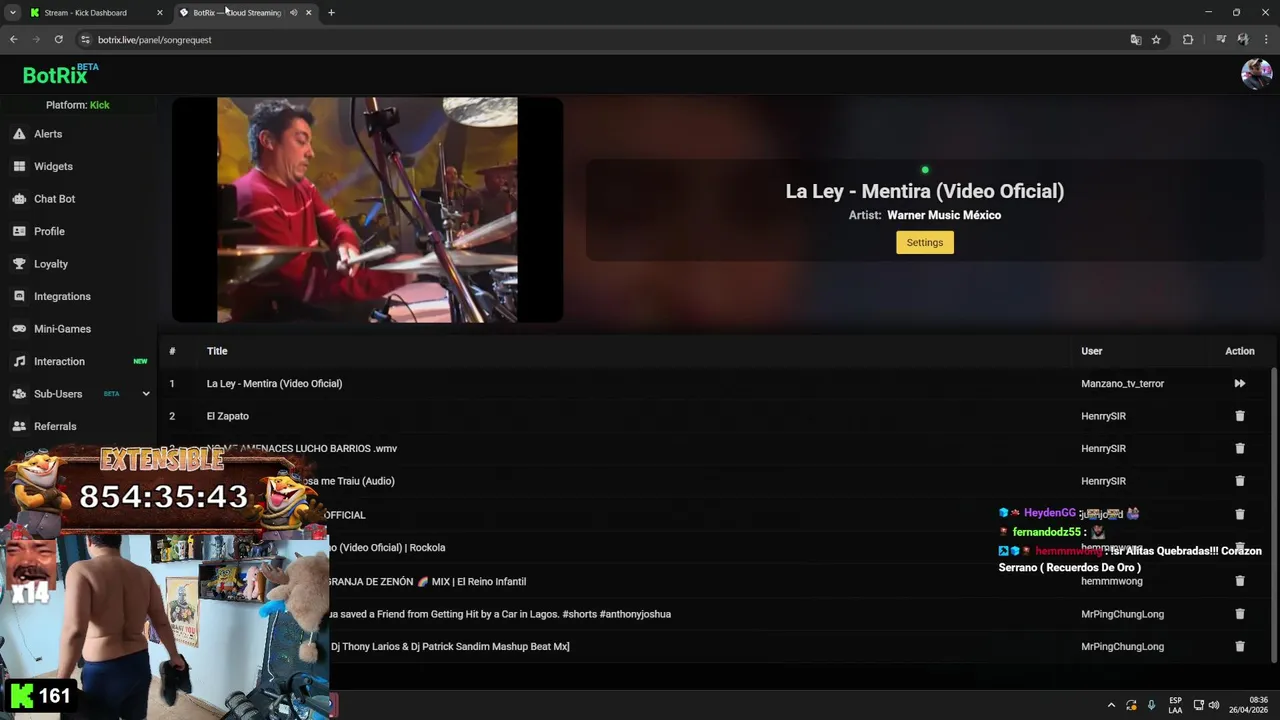Select the BotRix Cloud Streaming tab
This screenshot has height=720, width=1280.
coord(237,13)
